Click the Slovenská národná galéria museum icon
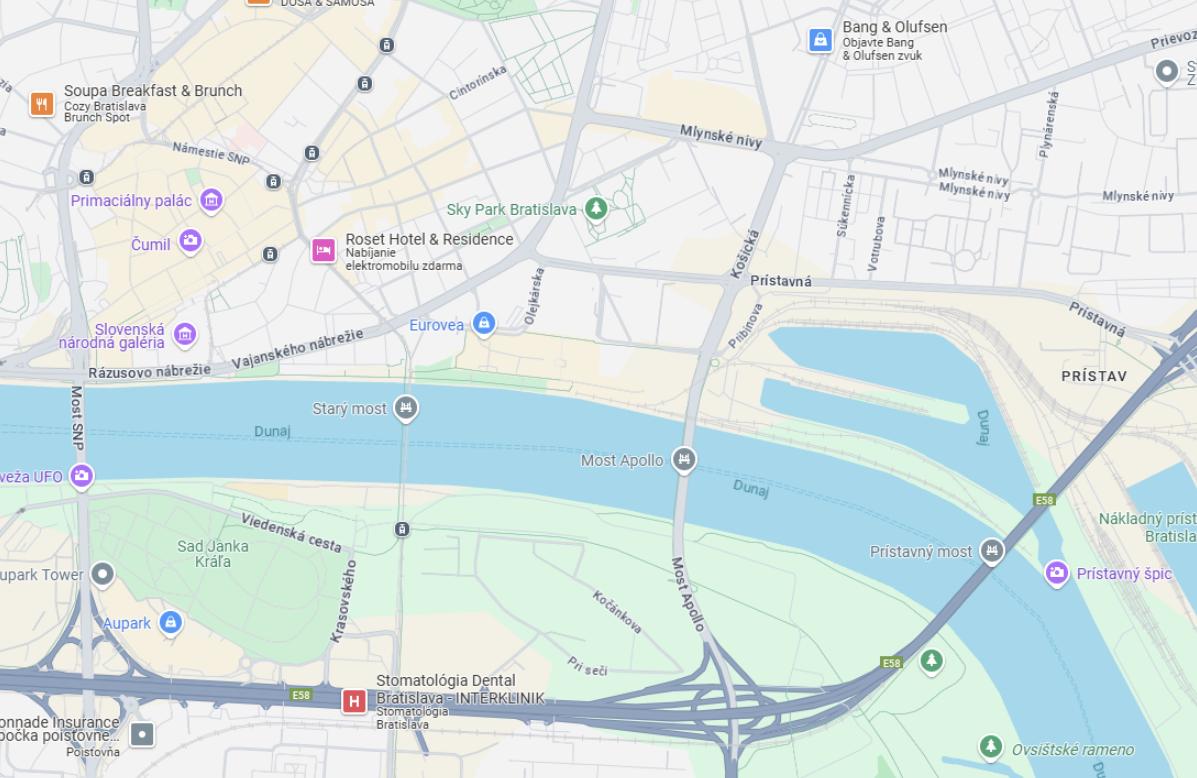 pos(185,334)
